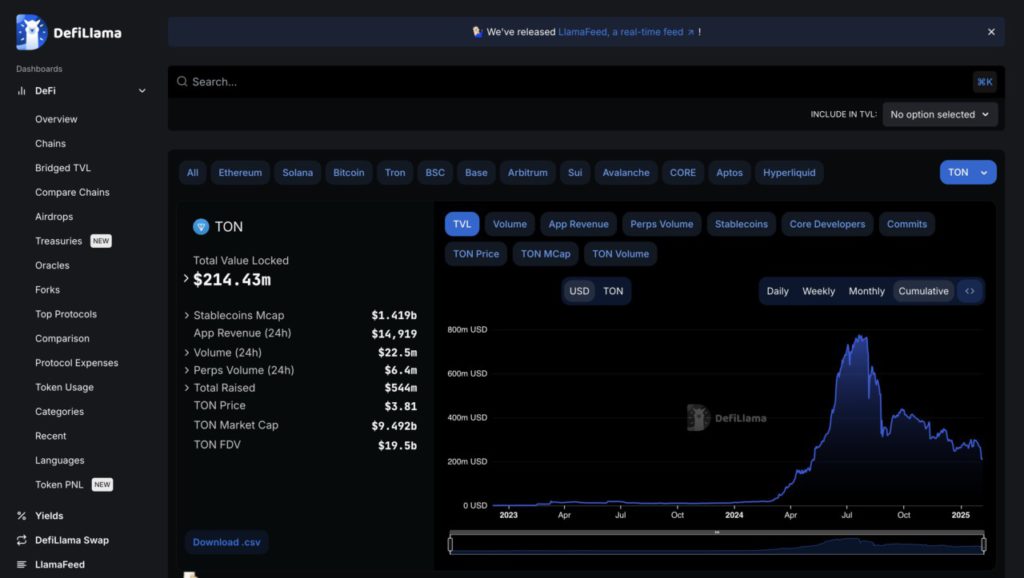1024x578 pixels.
Task: Click the LlamaFeed list icon
Action: click(22, 564)
